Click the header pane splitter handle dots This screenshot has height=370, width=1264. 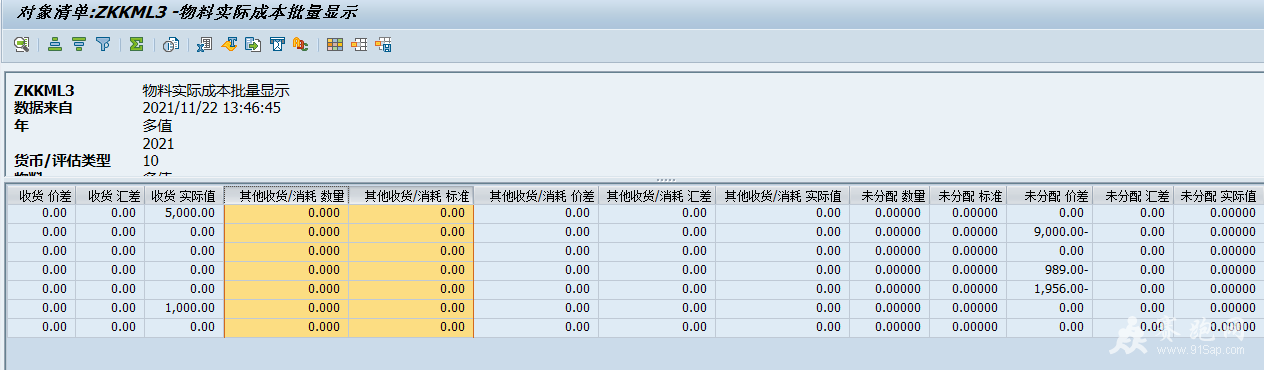click(665, 180)
